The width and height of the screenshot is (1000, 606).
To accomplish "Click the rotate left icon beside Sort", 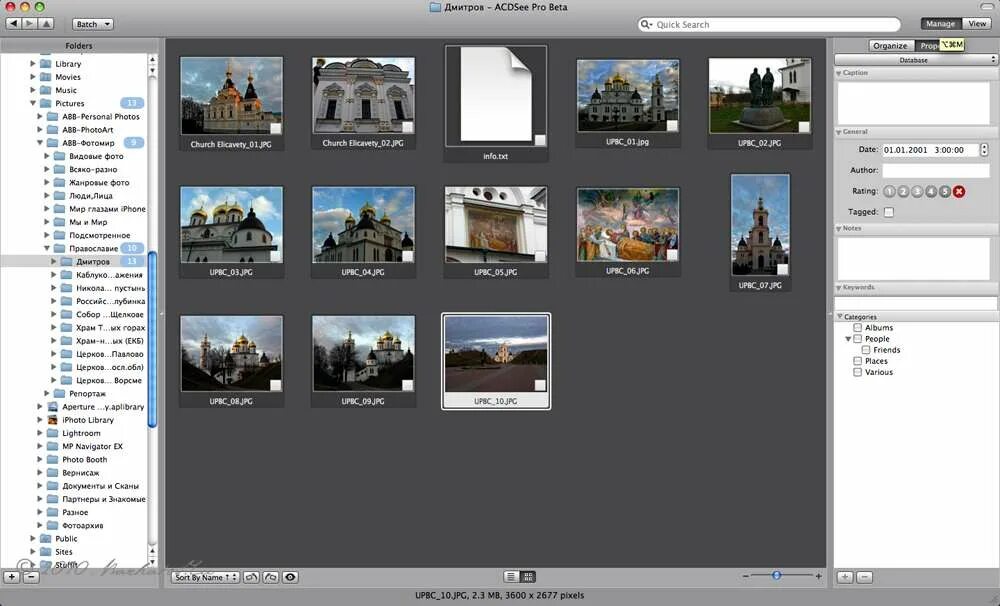I will click(x=252, y=577).
